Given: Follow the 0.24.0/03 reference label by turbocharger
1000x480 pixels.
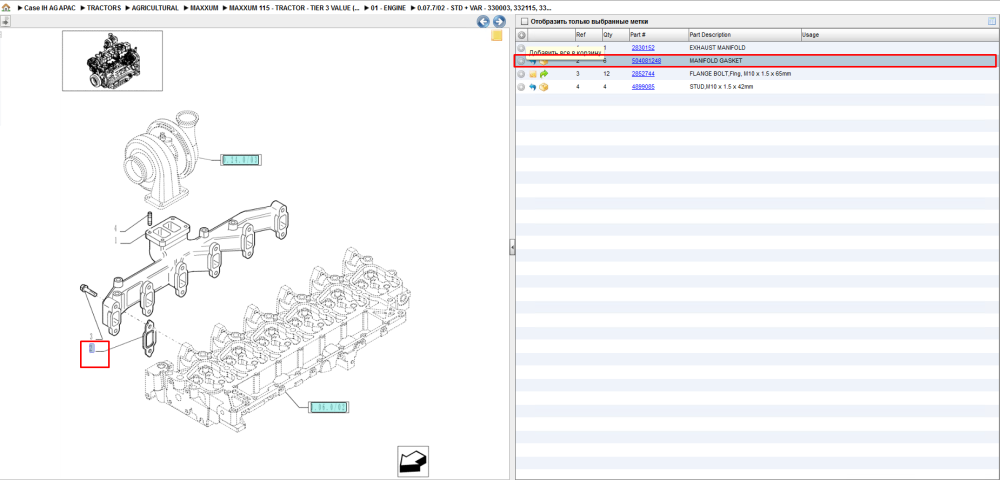Looking at the screenshot, I should pyautogui.click(x=240, y=160).
